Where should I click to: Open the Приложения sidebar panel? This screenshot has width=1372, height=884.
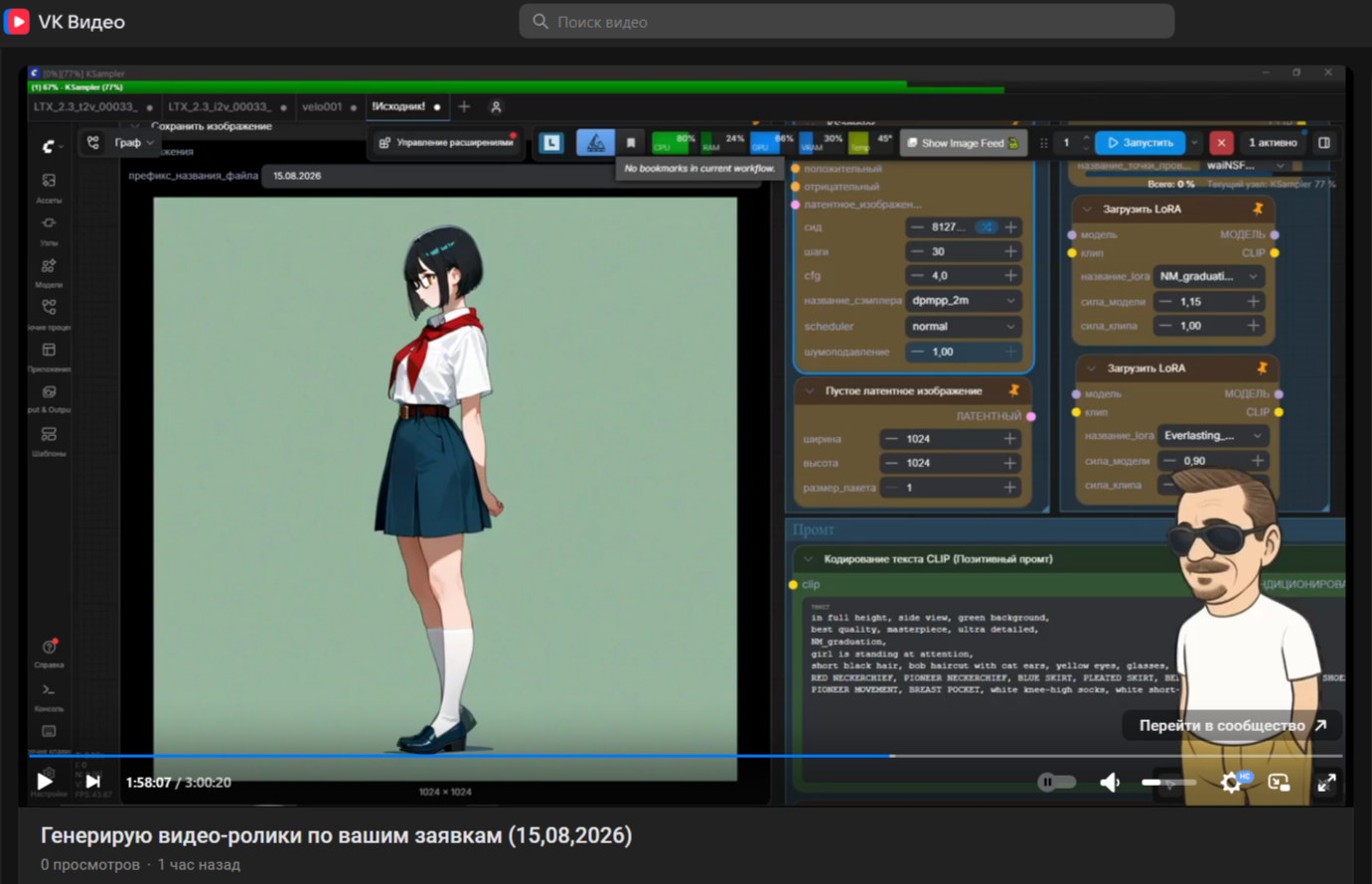[x=49, y=357]
